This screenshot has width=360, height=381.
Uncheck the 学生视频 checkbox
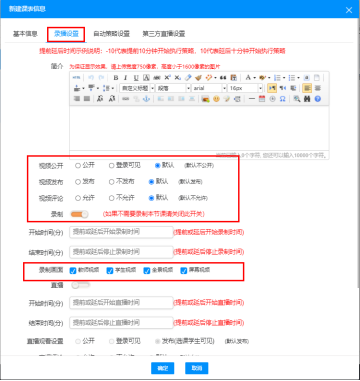pyautogui.click(x=110, y=271)
